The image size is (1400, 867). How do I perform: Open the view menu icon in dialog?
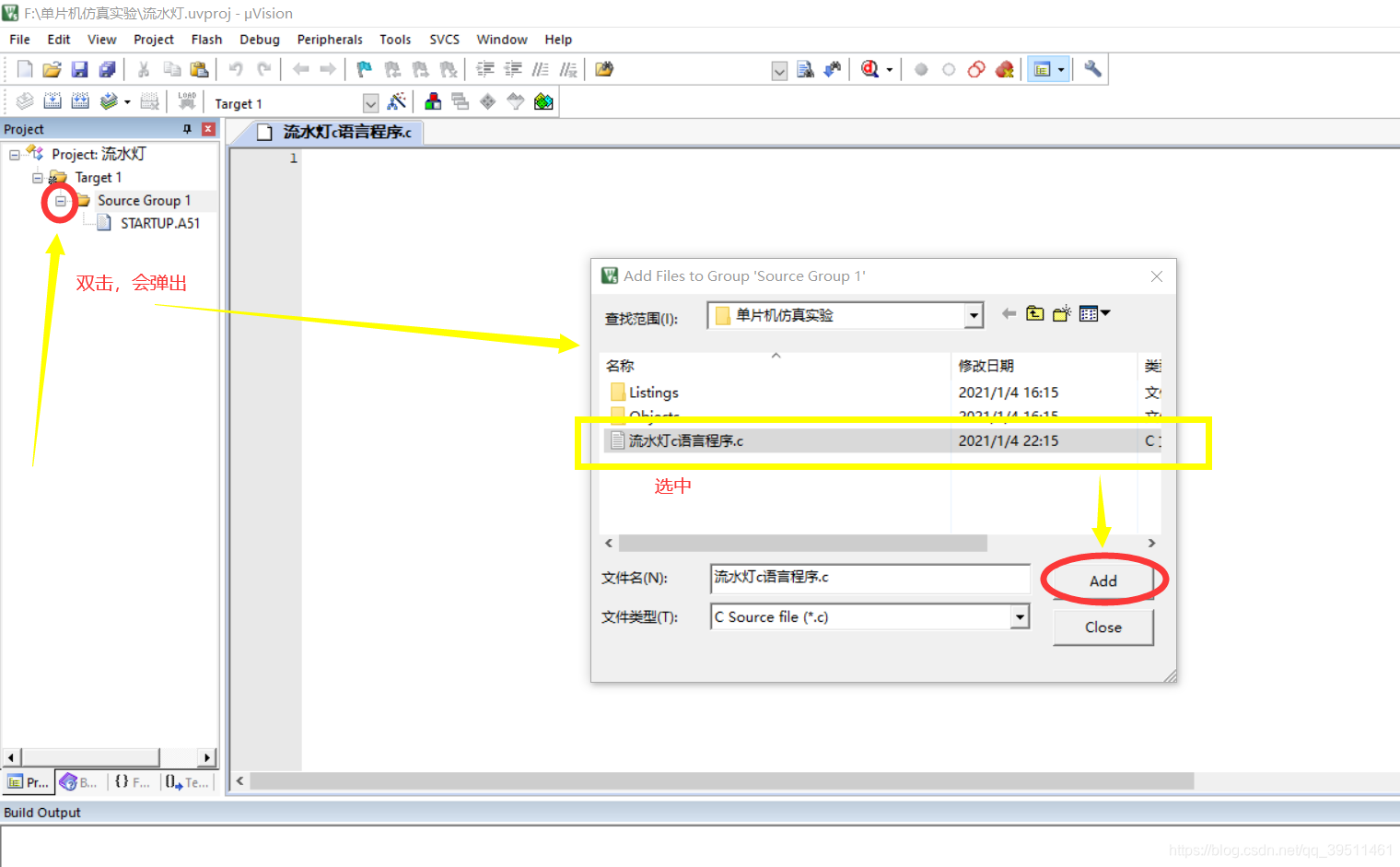point(1094,314)
